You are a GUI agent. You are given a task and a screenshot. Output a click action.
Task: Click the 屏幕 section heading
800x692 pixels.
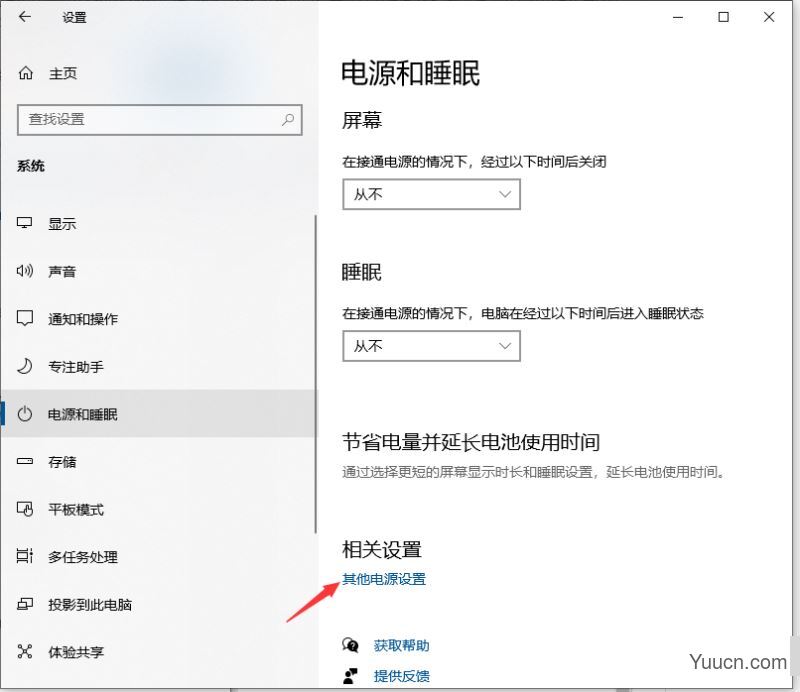pos(362,120)
